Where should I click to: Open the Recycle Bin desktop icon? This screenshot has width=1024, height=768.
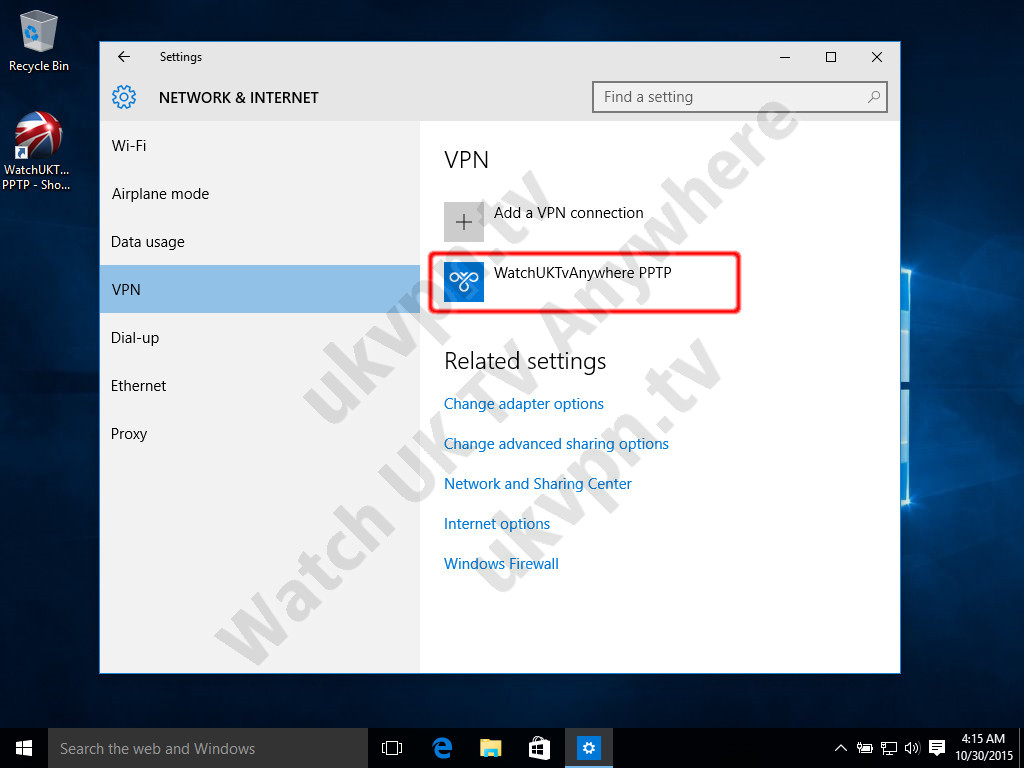[39, 40]
